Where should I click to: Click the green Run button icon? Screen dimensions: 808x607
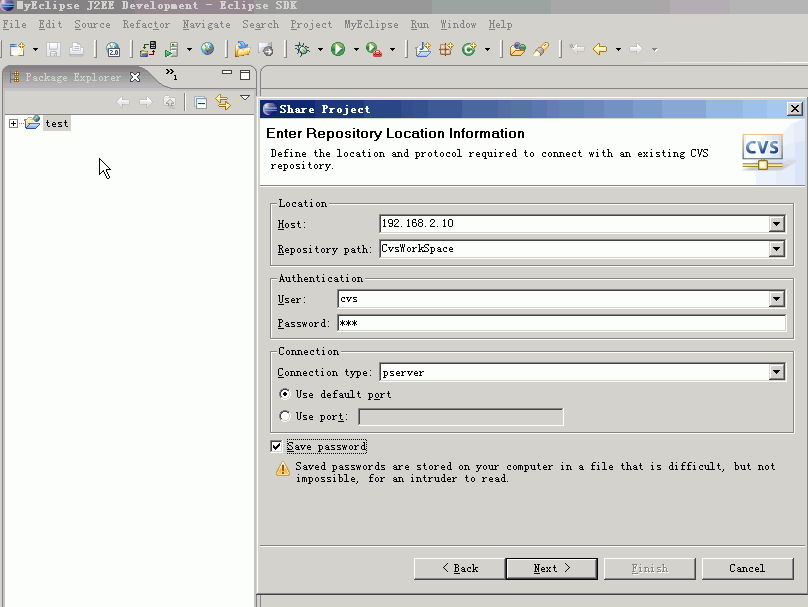pos(338,49)
